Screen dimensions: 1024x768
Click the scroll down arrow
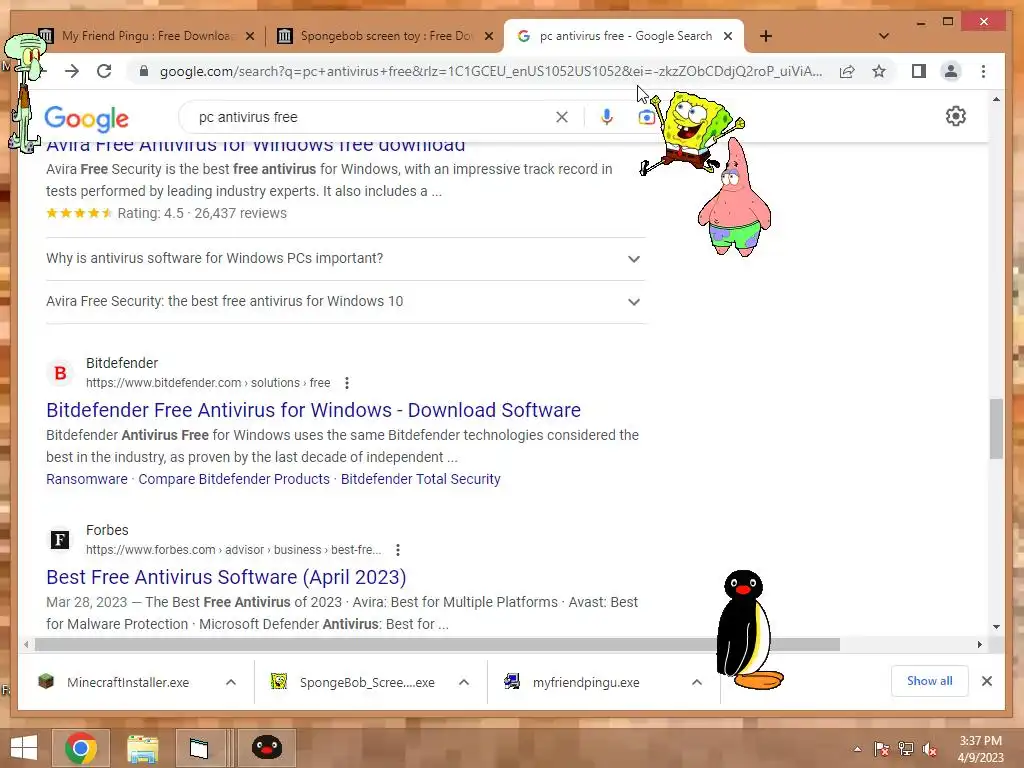(996, 627)
